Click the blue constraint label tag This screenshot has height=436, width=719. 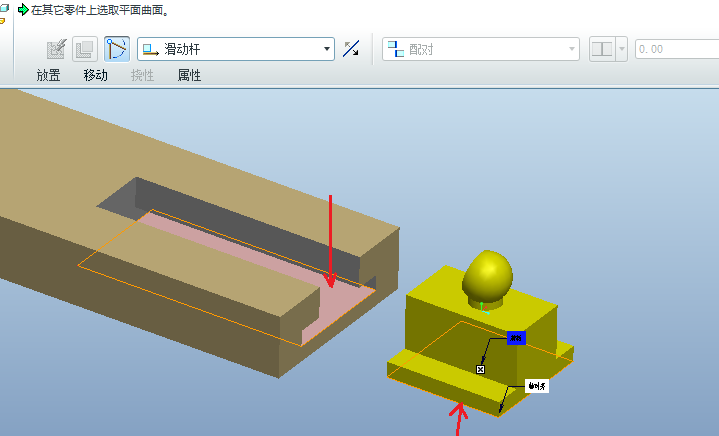pos(516,338)
